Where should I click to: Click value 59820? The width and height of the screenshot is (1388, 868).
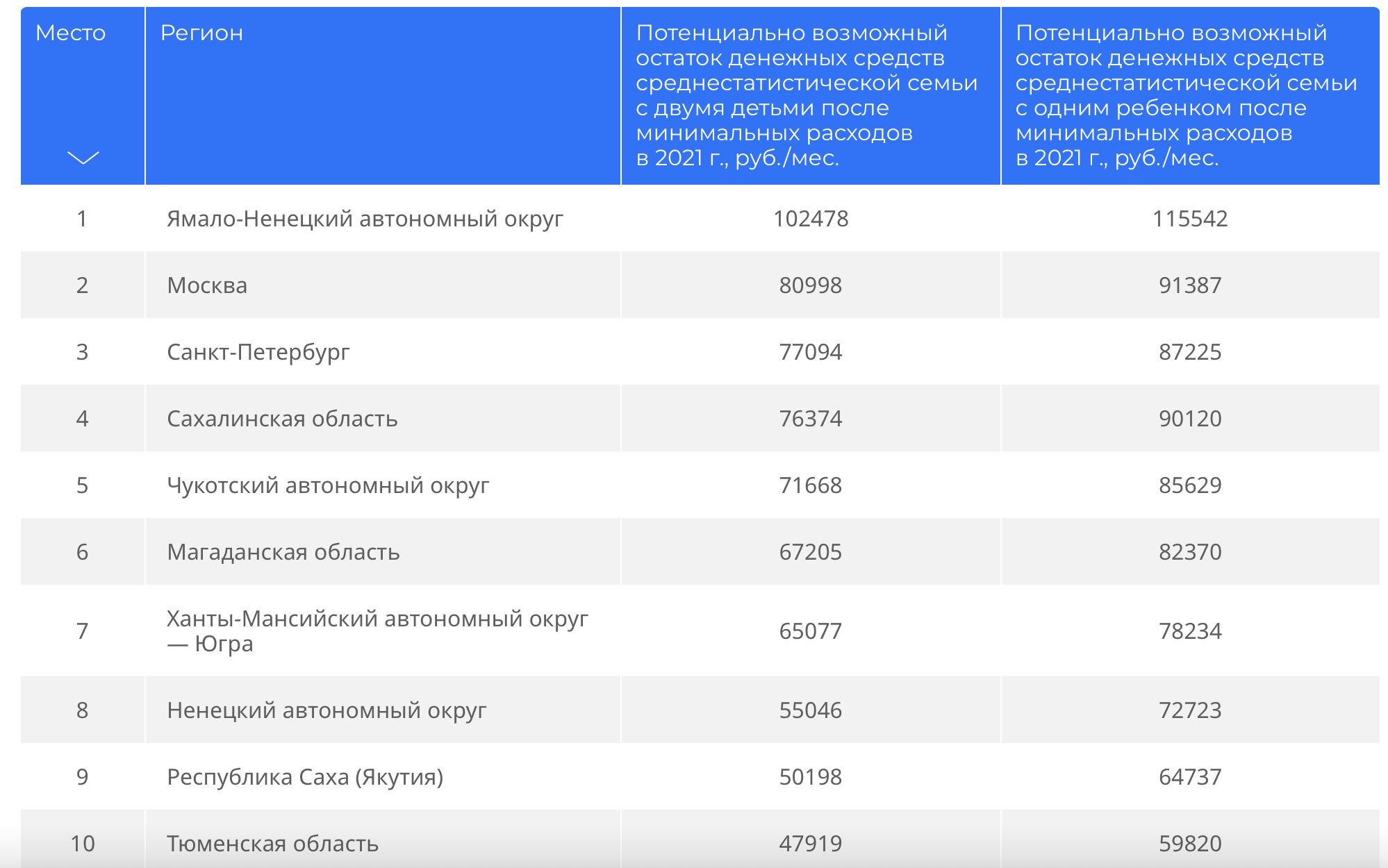1190,844
